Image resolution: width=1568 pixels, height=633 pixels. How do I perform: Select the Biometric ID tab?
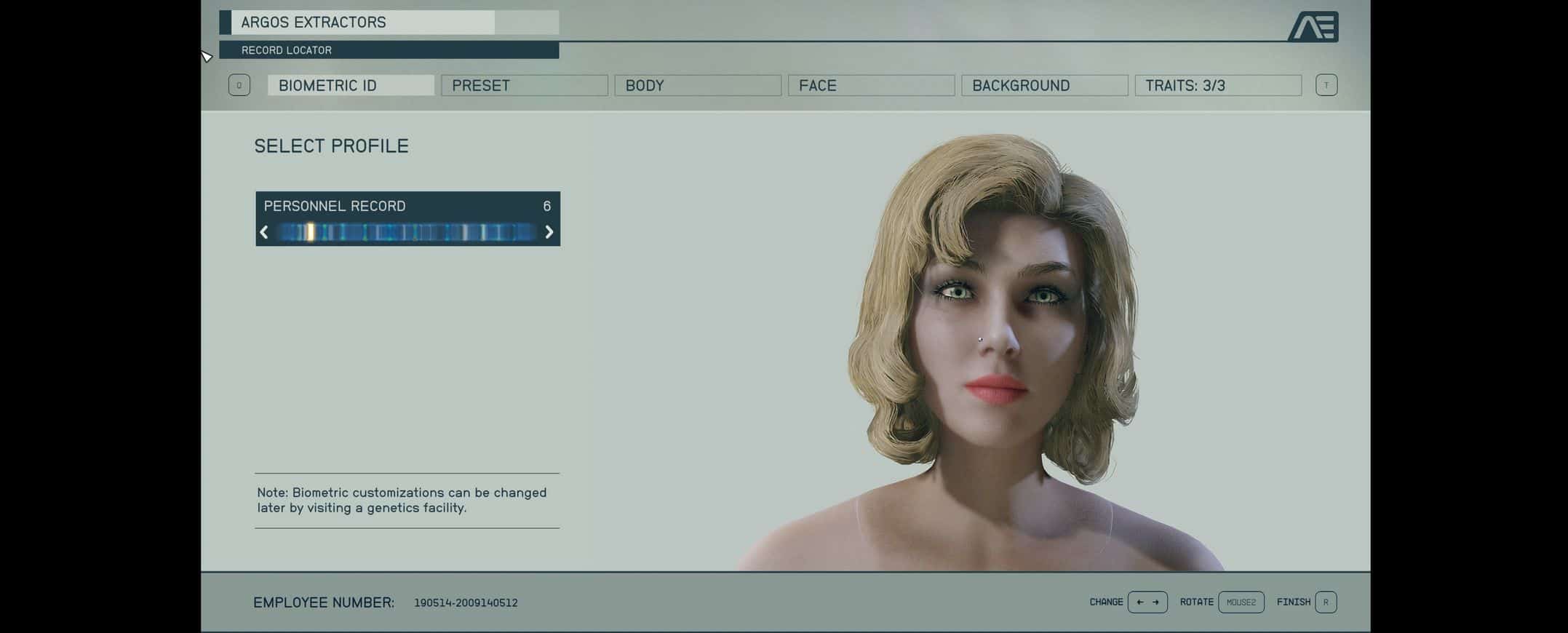tap(351, 85)
